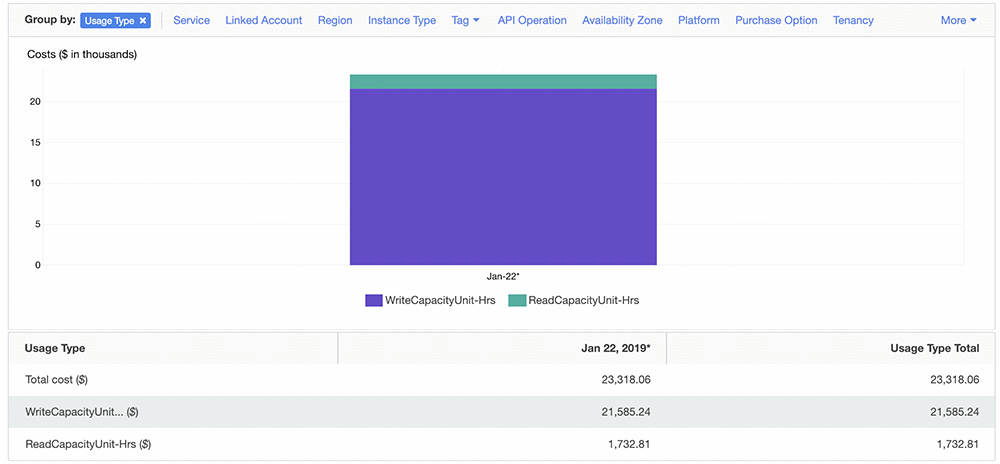Viewport: 1000px width, 464px height.
Task: Click the purple WriteCapacityUnit-Hrs legend swatch
Action: (x=374, y=300)
